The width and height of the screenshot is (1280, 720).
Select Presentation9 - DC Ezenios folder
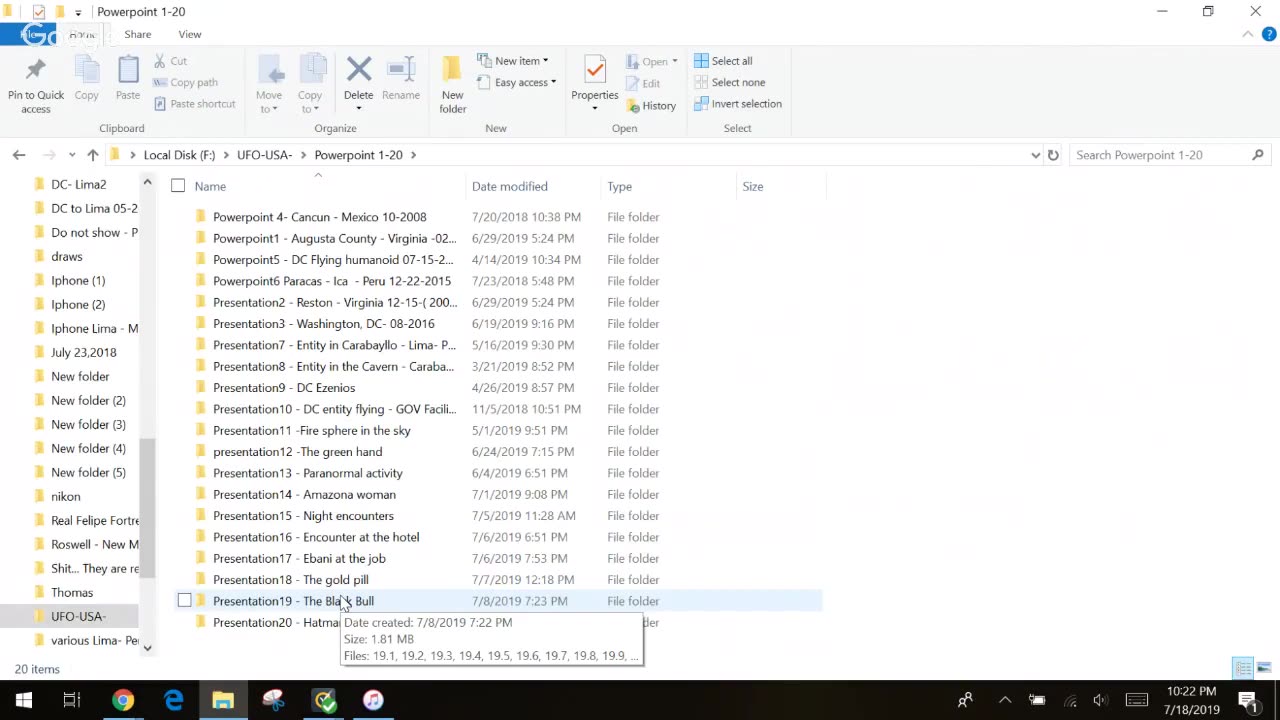tap(284, 388)
